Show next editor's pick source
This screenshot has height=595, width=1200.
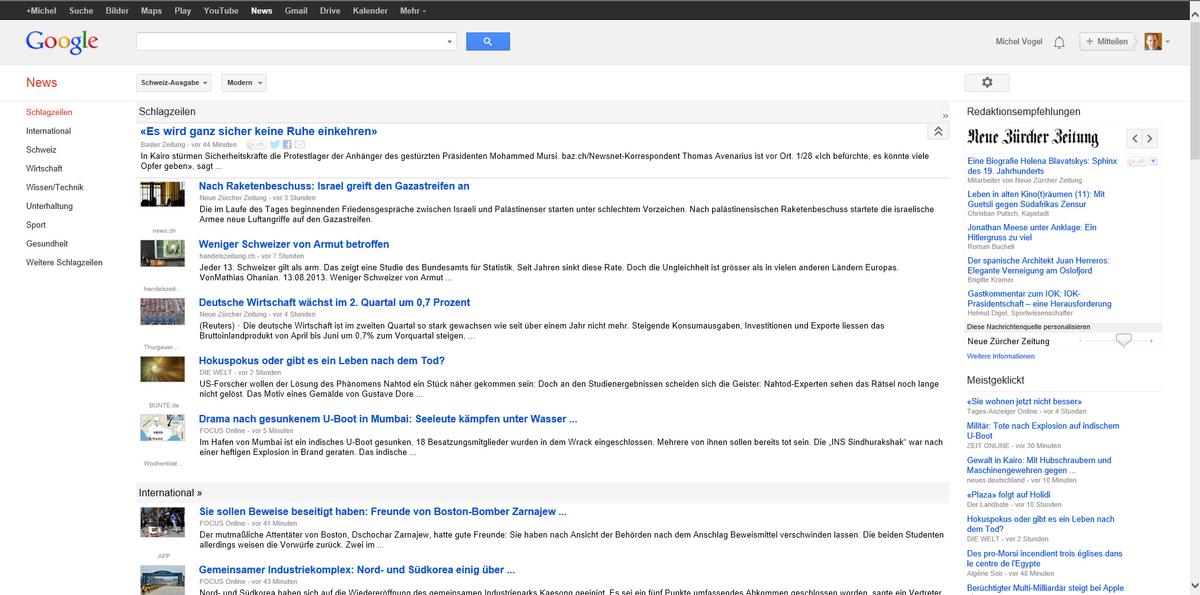point(1150,139)
